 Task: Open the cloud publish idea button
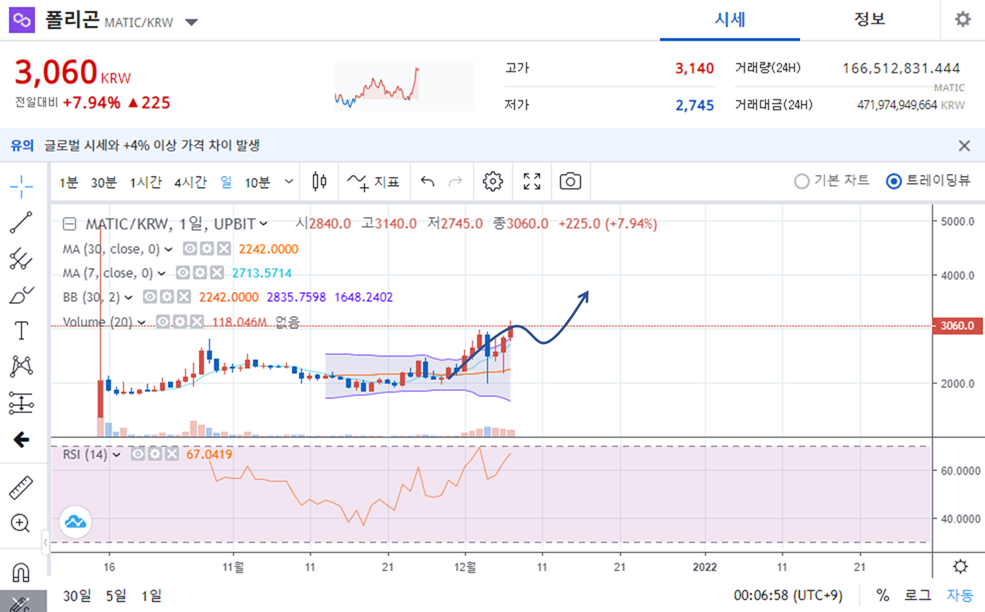[75, 522]
